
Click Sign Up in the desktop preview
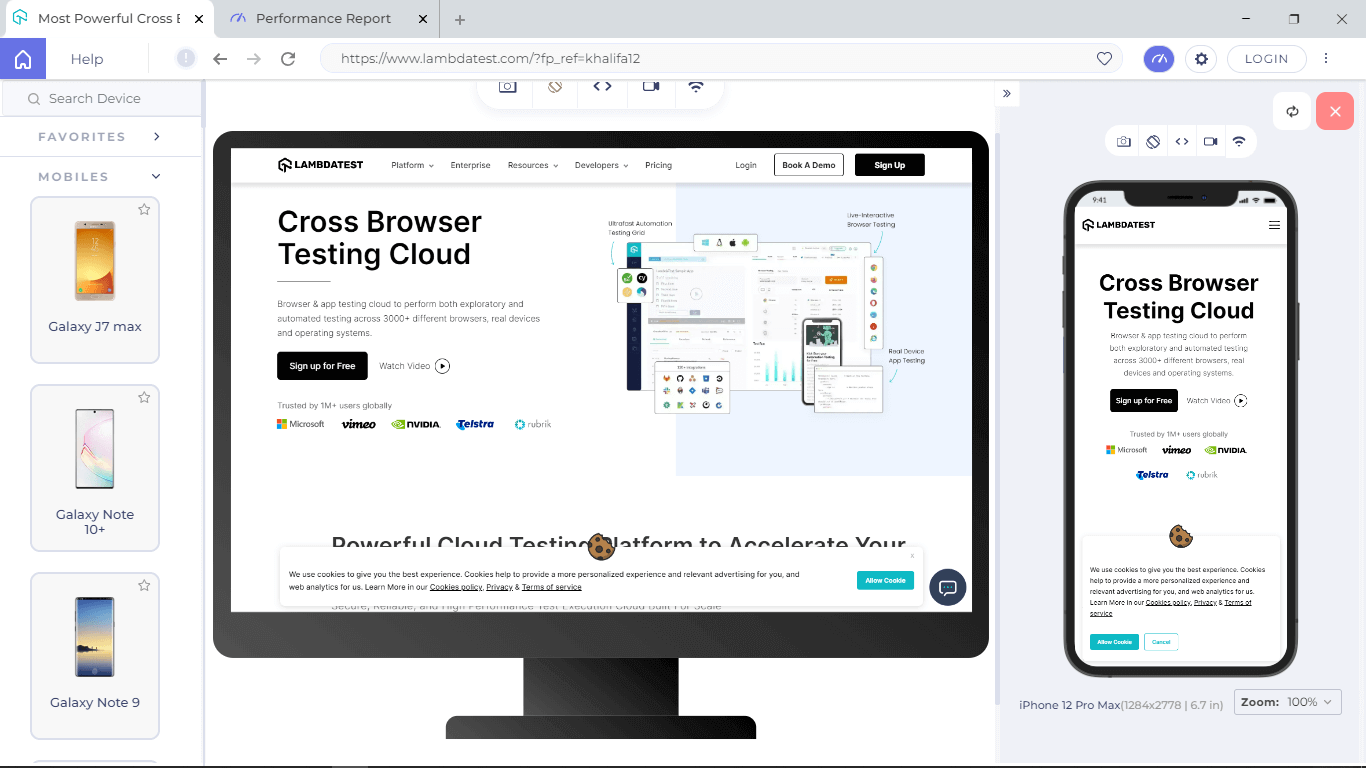coord(889,165)
